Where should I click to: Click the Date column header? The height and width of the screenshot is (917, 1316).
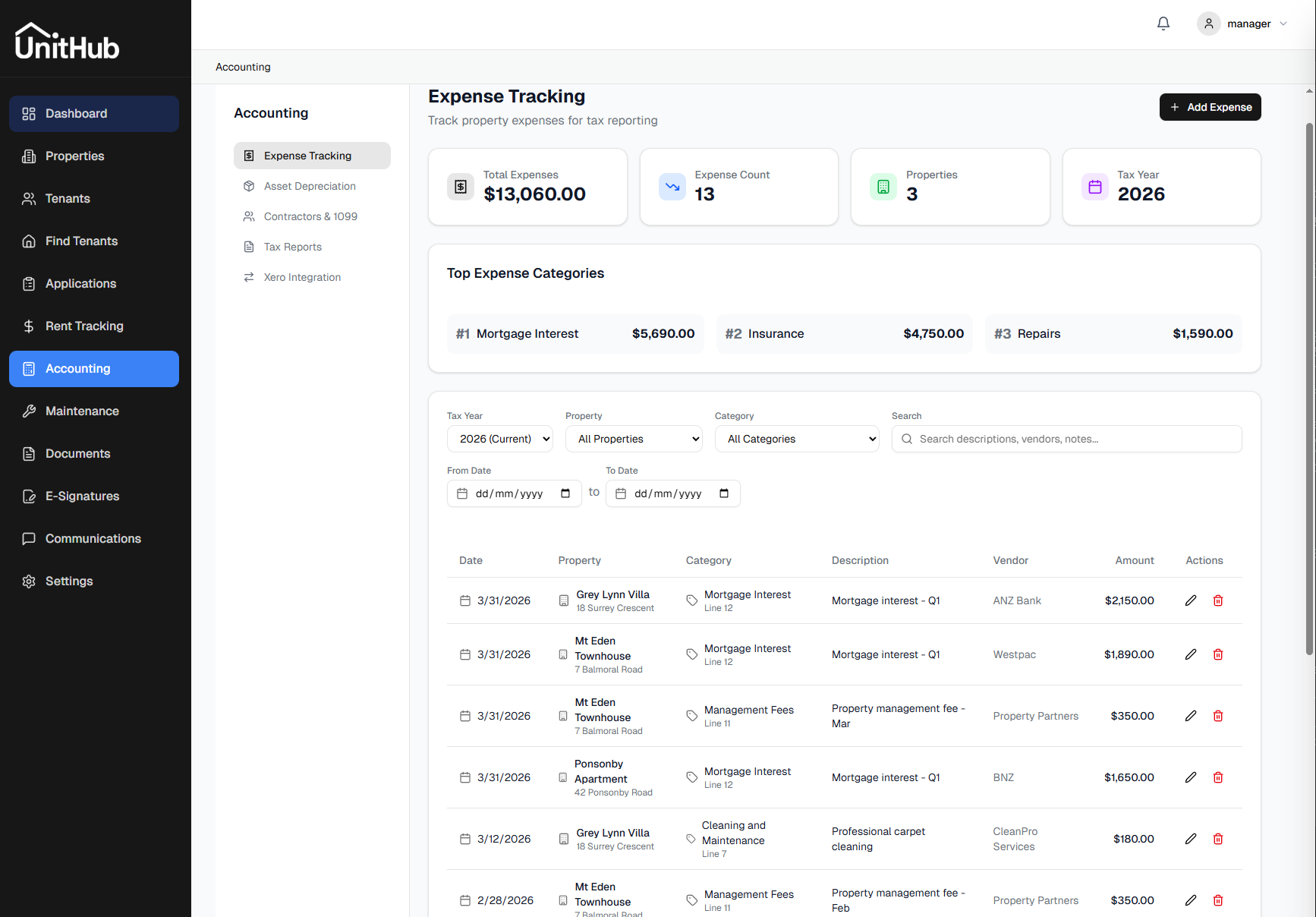(x=471, y=560)
